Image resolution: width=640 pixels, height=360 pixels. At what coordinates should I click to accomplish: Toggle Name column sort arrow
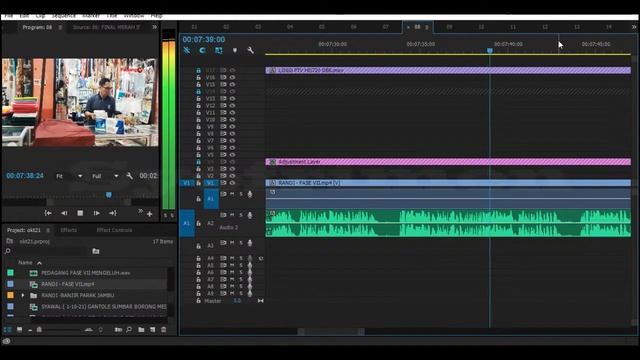39,263
